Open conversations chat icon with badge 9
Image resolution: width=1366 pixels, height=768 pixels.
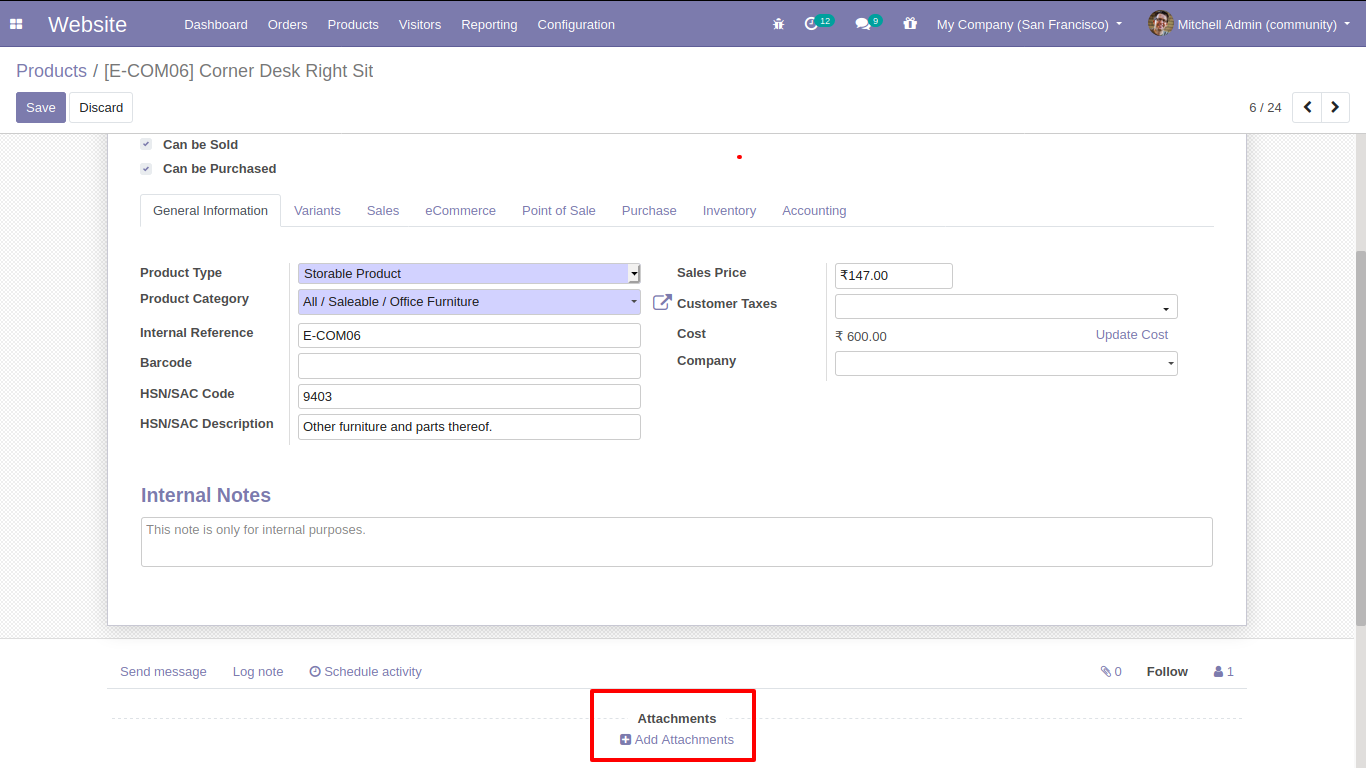tap(863, 24)
